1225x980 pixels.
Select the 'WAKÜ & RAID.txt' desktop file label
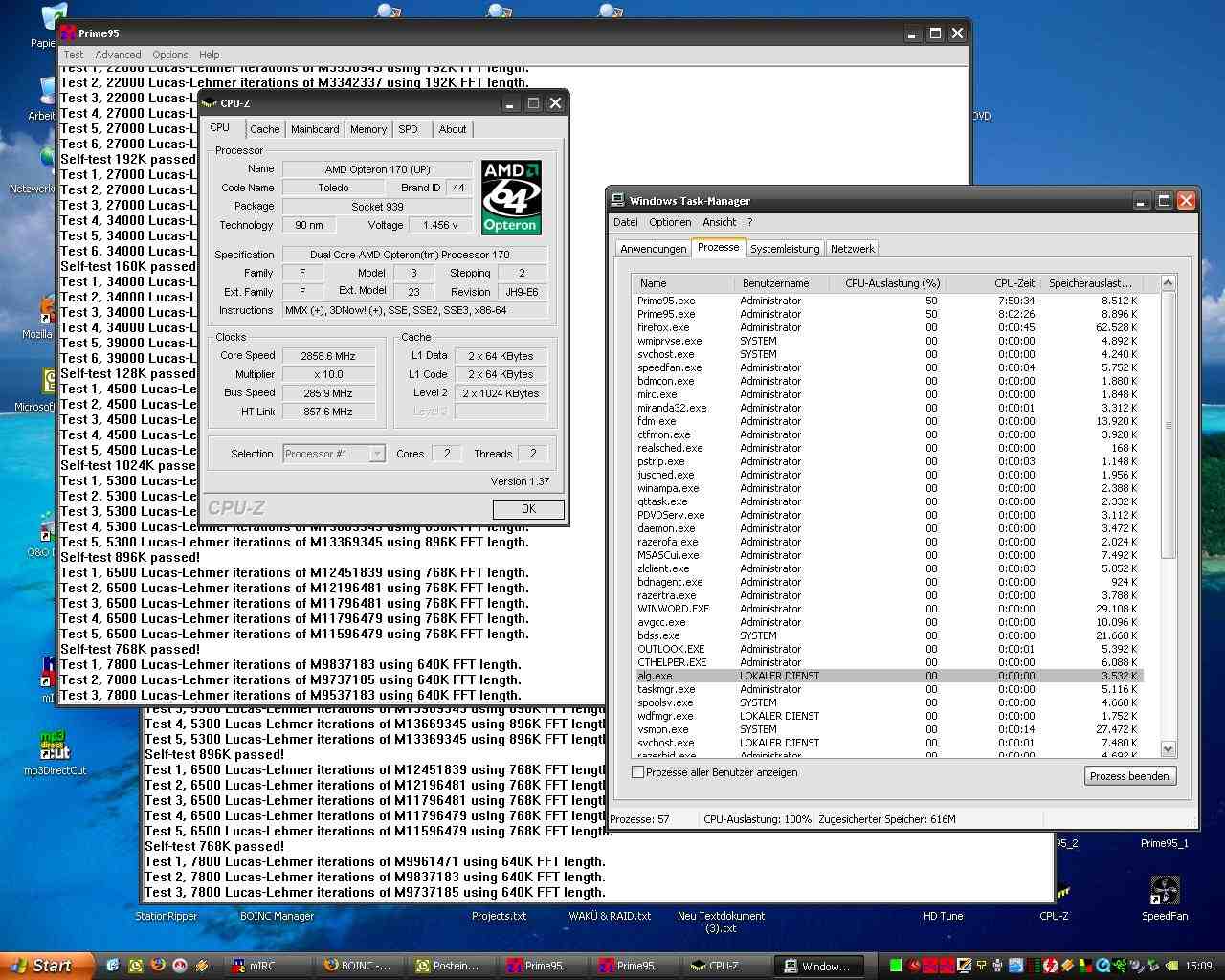[x=610, y=916]
